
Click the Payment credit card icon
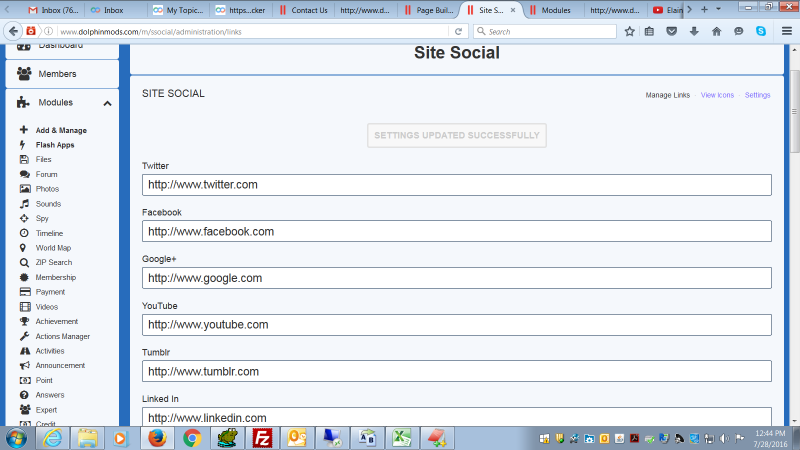click(x=25, y=292)
